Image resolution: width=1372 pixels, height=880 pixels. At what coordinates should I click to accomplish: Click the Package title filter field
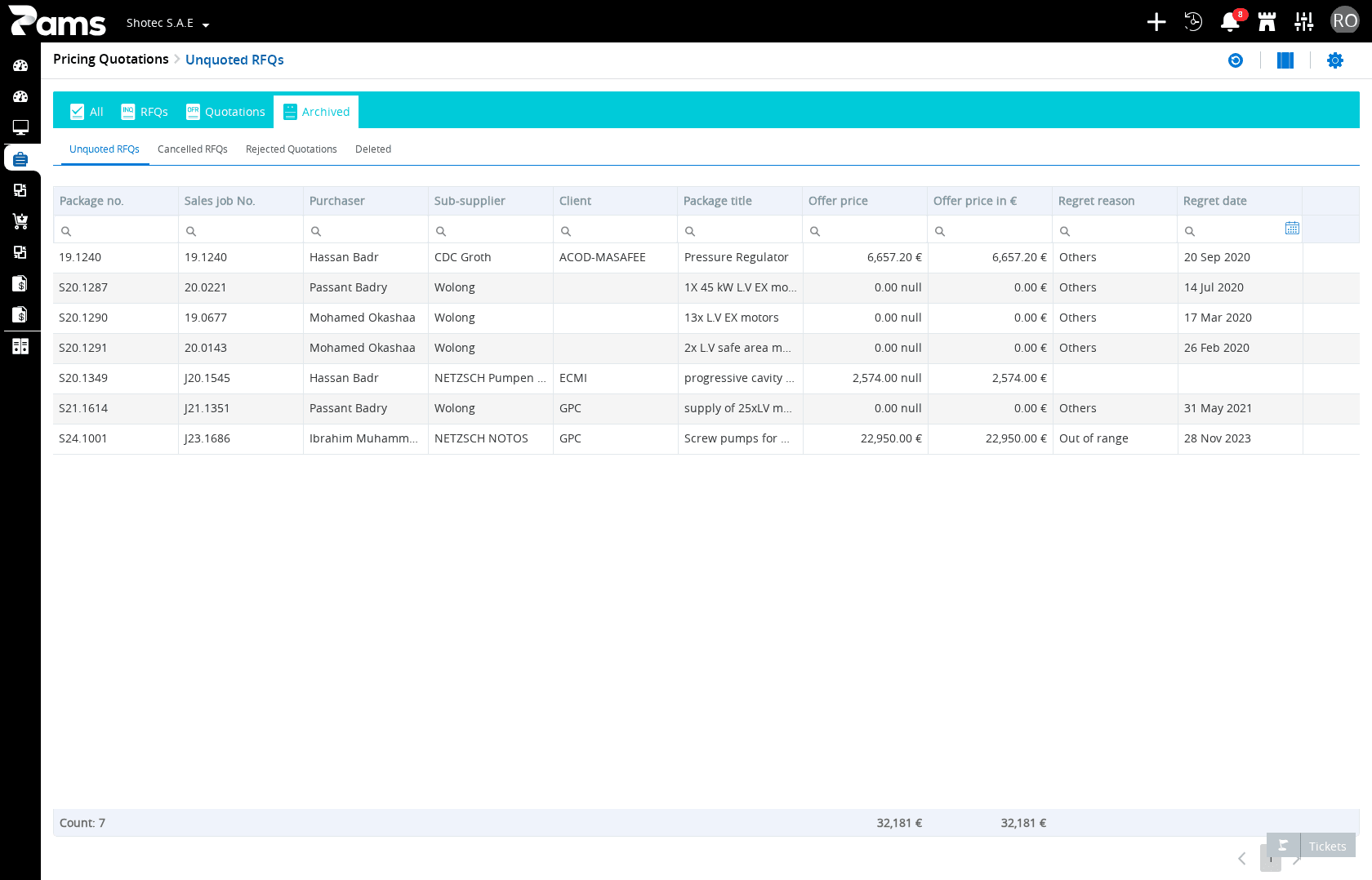tap(739, 230)
